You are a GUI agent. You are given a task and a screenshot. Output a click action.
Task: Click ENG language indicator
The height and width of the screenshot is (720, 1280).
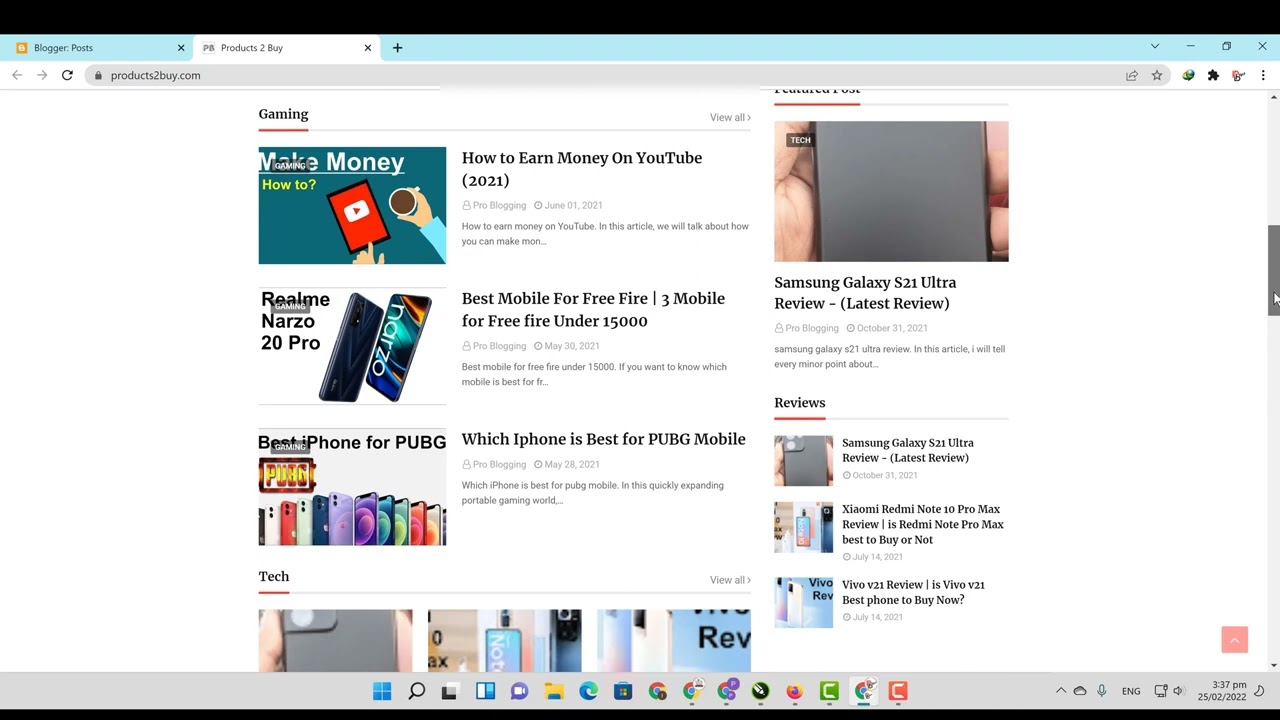click(1131, 691)
